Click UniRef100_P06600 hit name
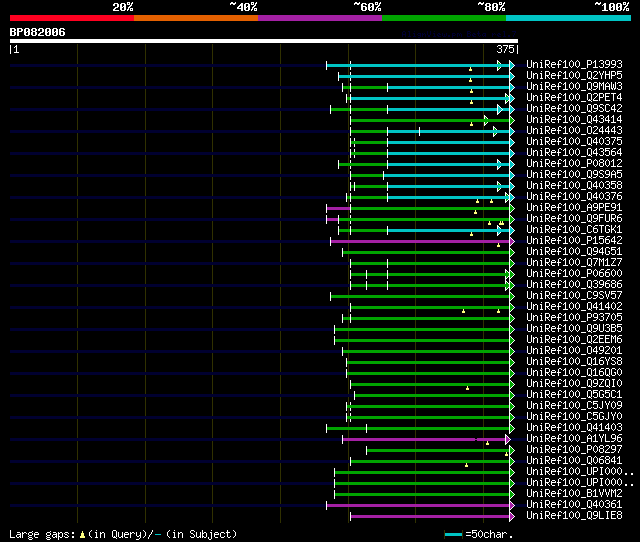The width and height of the screenshot is (640, 542). pos(574,274)
